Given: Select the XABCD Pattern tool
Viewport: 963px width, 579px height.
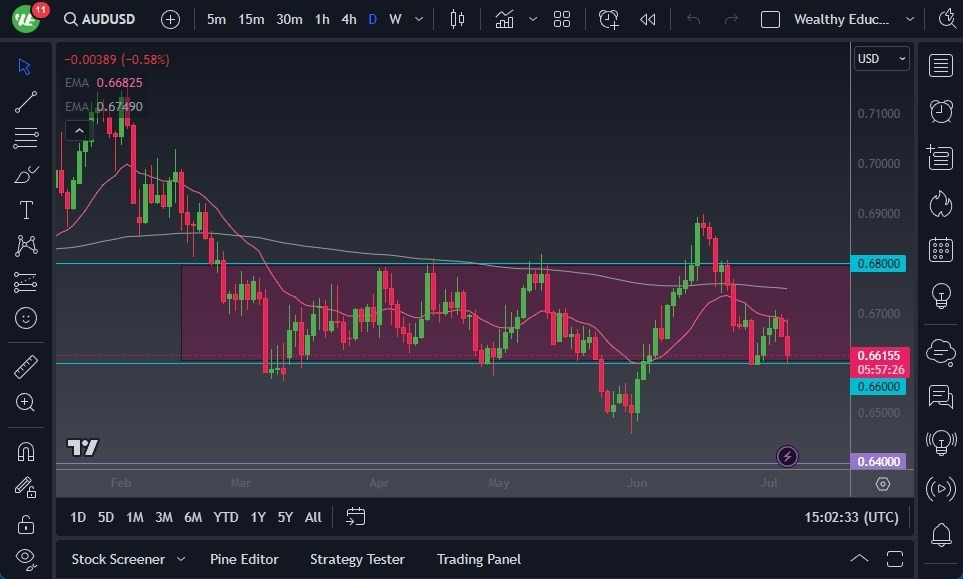Looking at the screenshot, I should click(x=26, y=245).
